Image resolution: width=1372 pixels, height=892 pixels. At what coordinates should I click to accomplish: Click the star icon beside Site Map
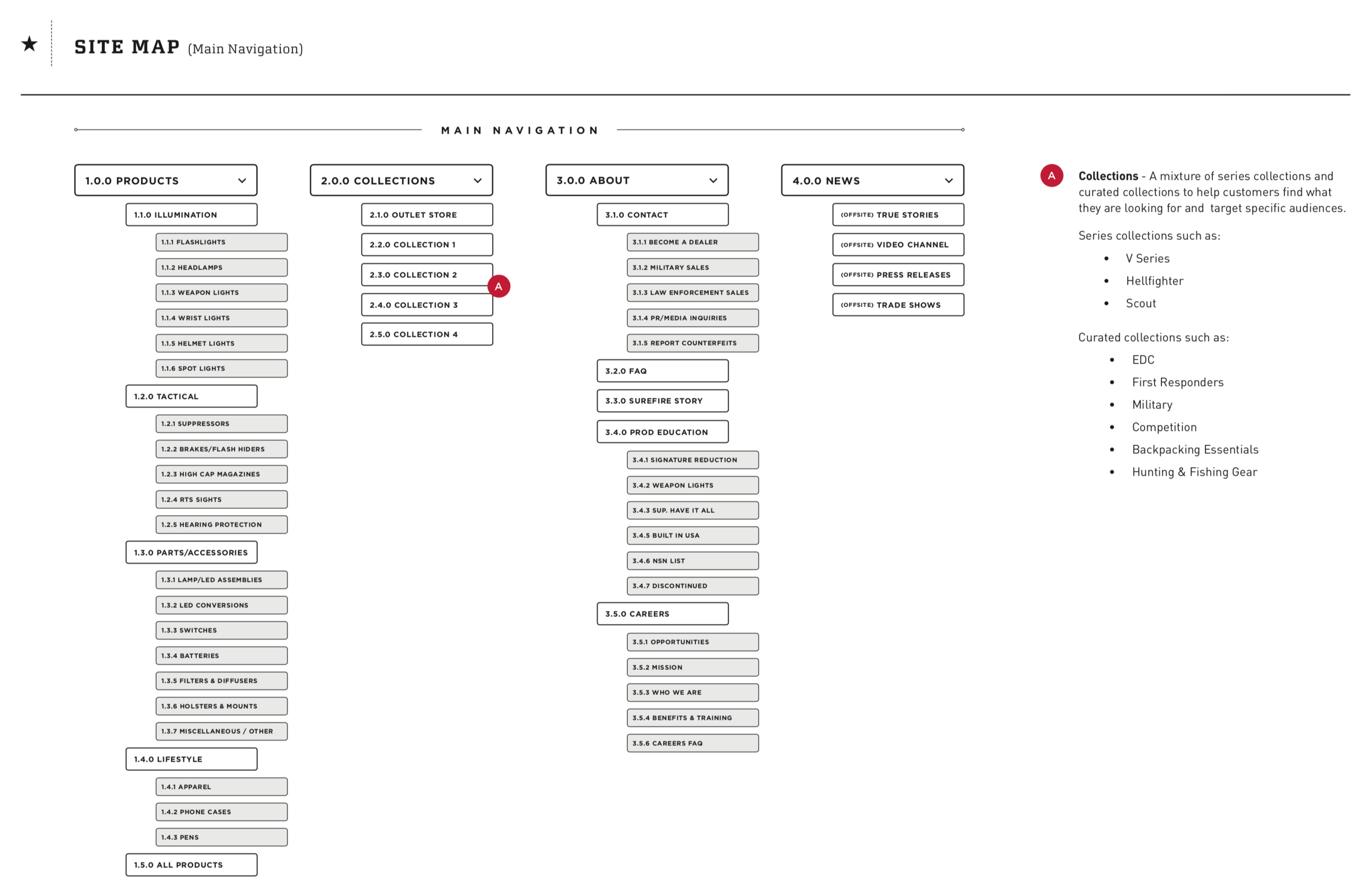[30, 44]
